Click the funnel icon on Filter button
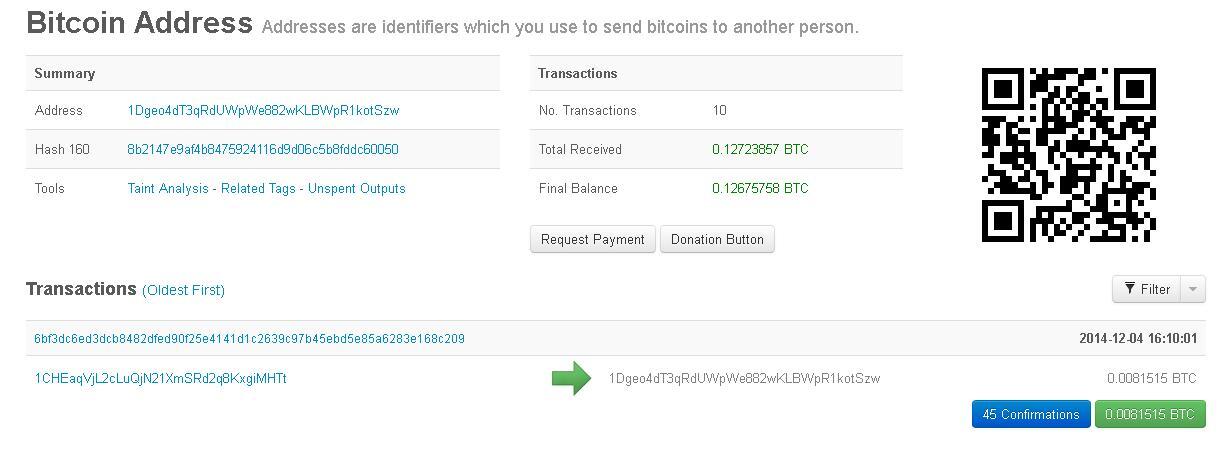 point(1129,289)
